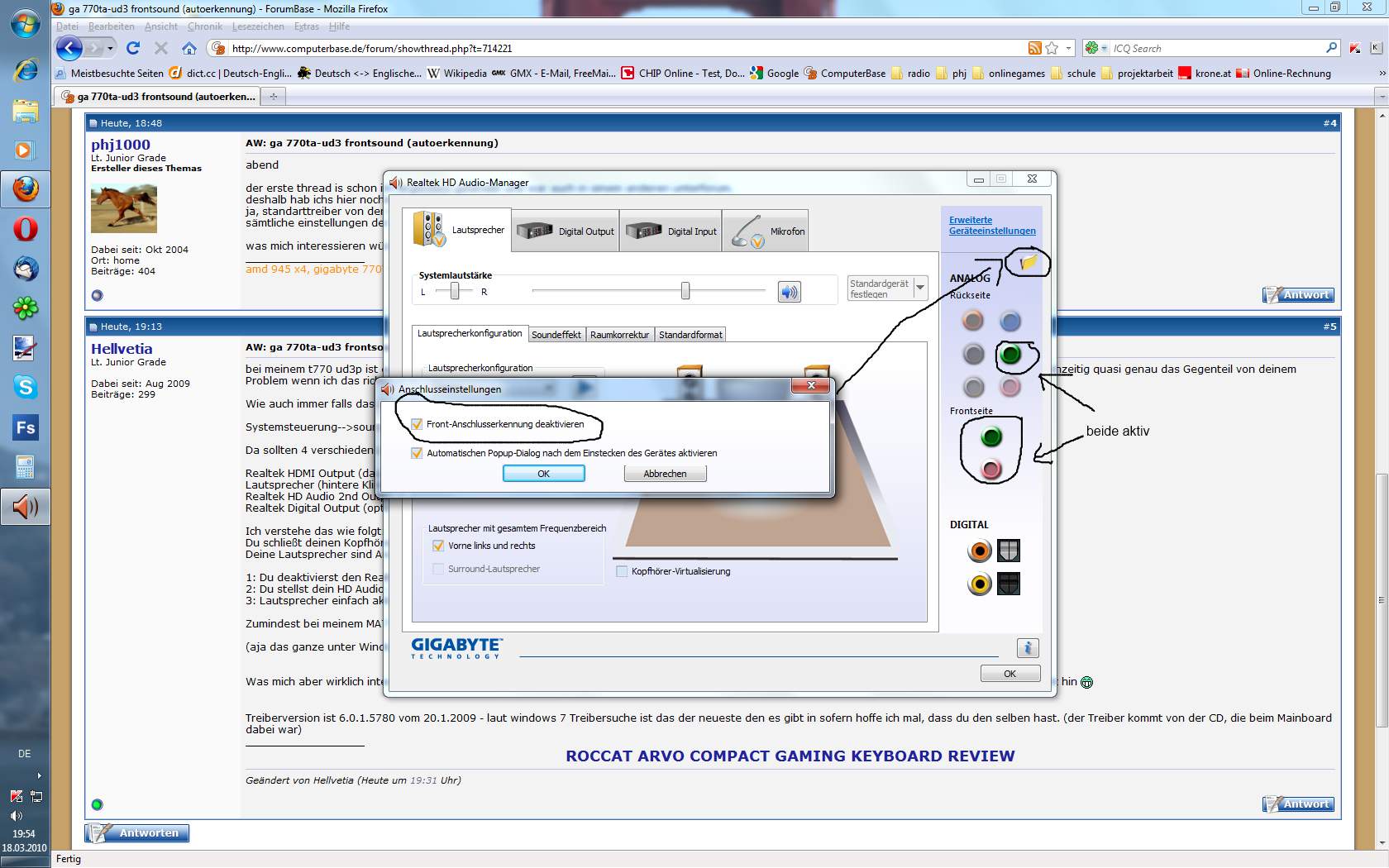Enable Kopfhörer-Virtualisierung checkbox
The height and width of the screenshot is (868, 1389).
click(x=622, y=571)
